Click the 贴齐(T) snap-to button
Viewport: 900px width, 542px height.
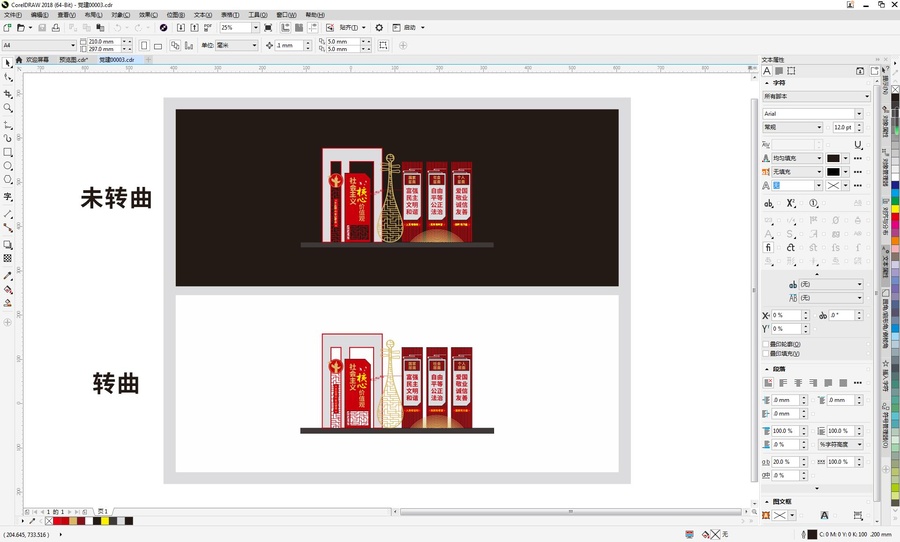(349, 28)
